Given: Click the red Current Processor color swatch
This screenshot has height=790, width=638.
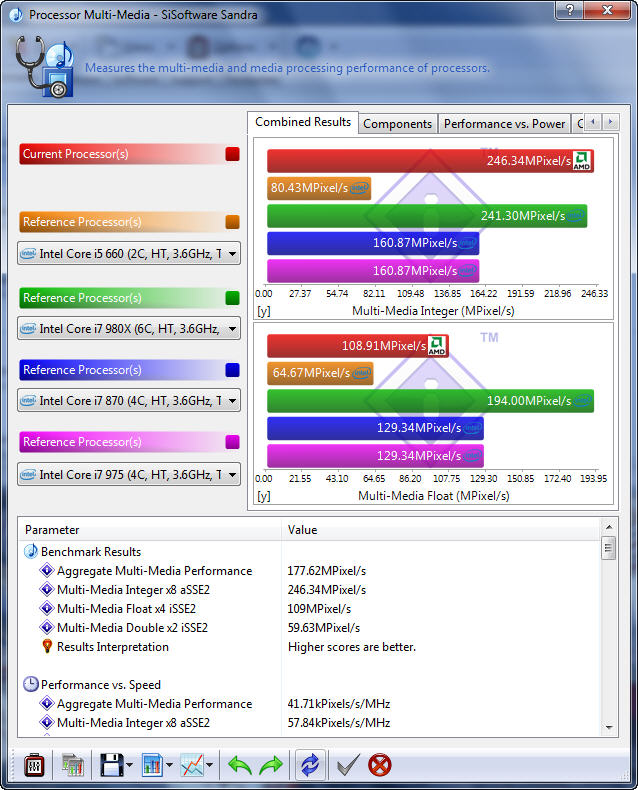Looking at the screenshot, I should click(232, 154).
